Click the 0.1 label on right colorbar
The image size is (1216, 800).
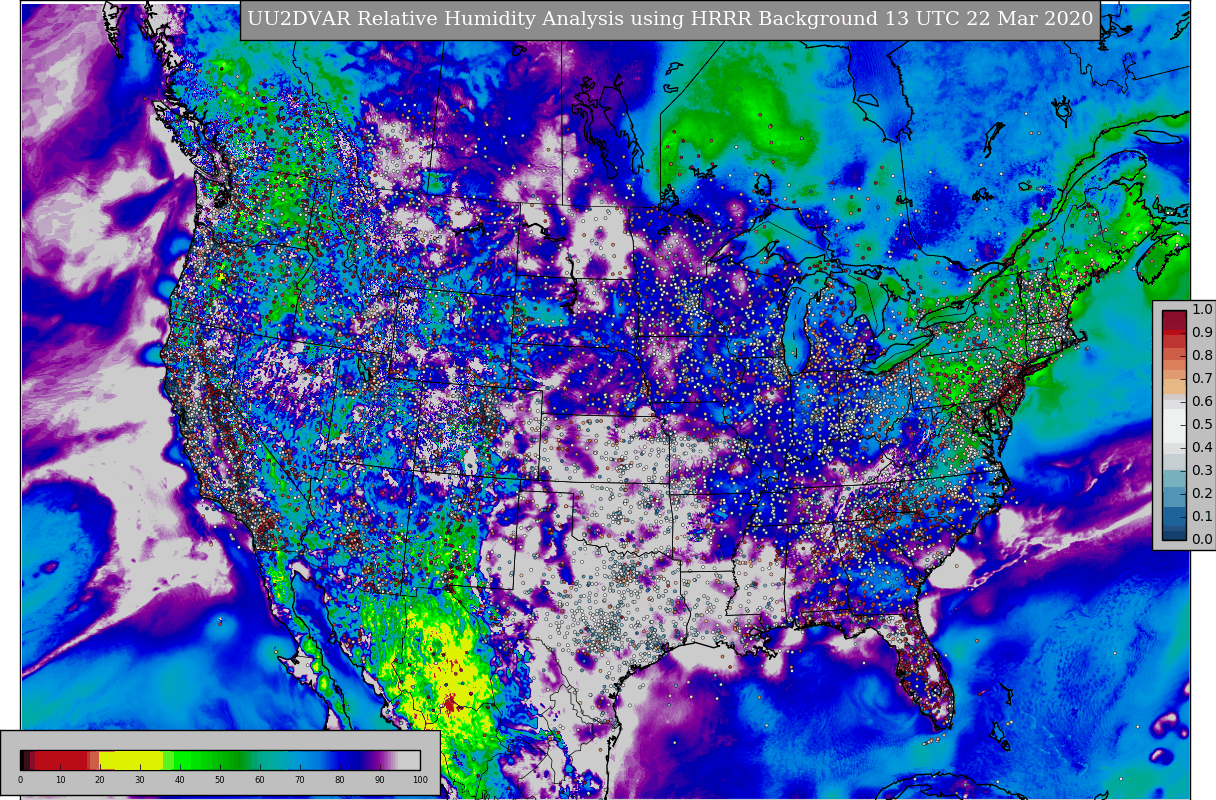pyautogui.click(x=1202, y=517)
